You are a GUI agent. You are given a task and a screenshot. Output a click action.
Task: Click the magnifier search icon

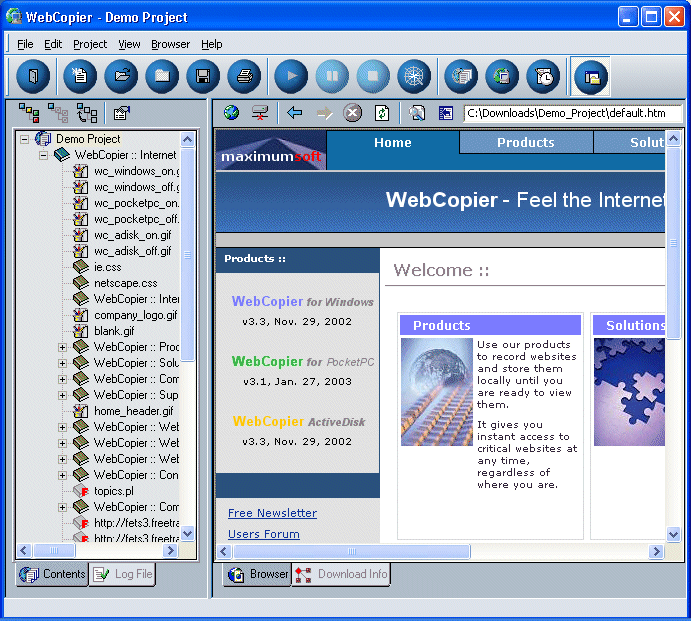416,113
